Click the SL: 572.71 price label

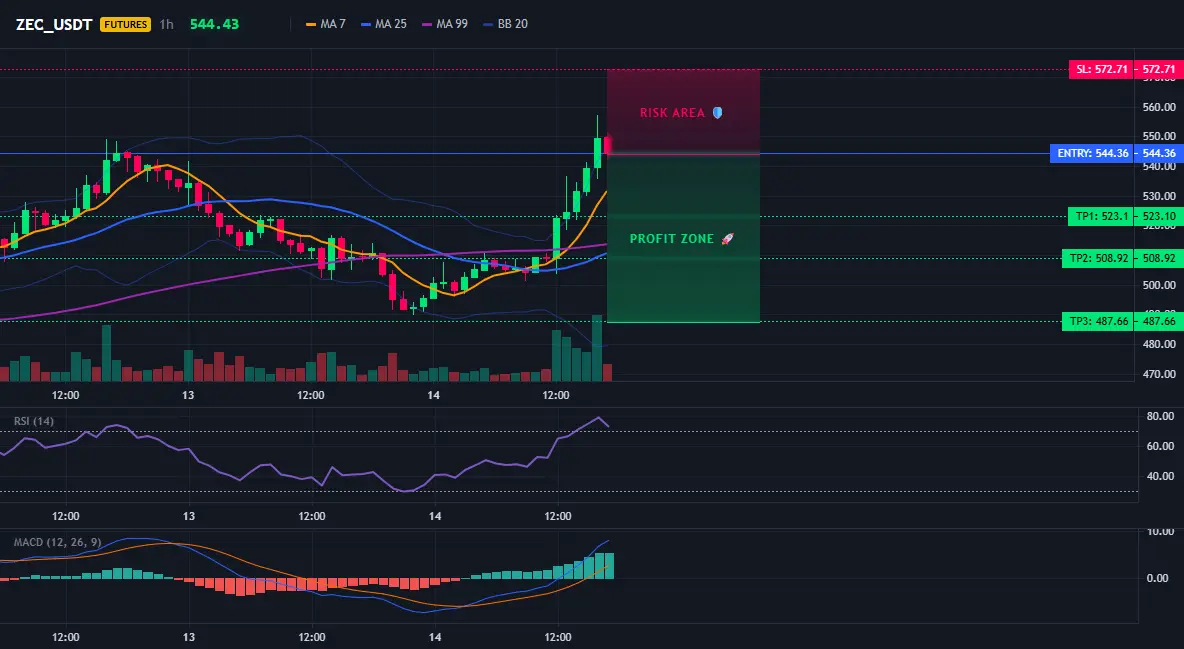pyautogui.click(x=1102, y=70)
